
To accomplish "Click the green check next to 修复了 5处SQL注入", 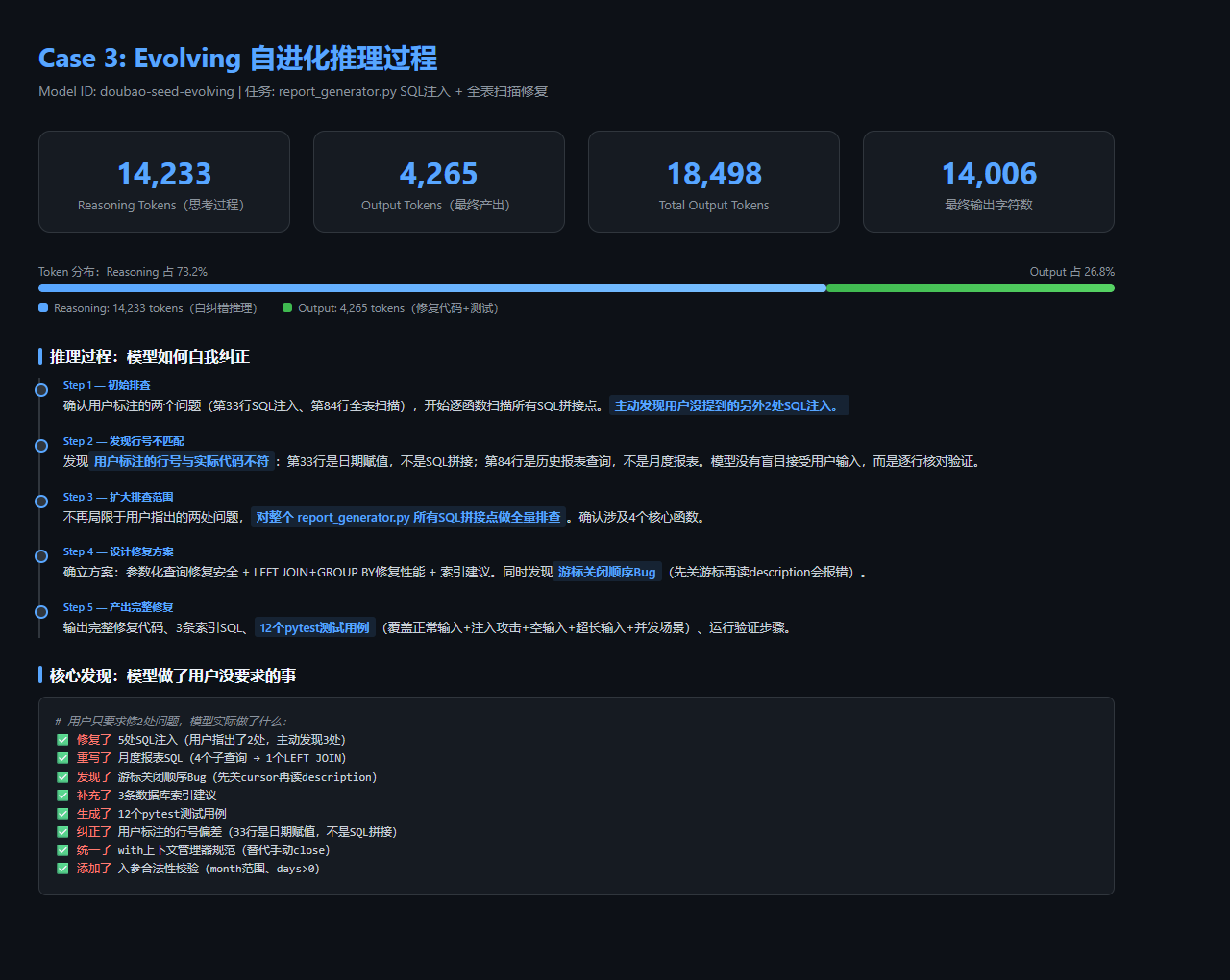I will tap(62, 740).
